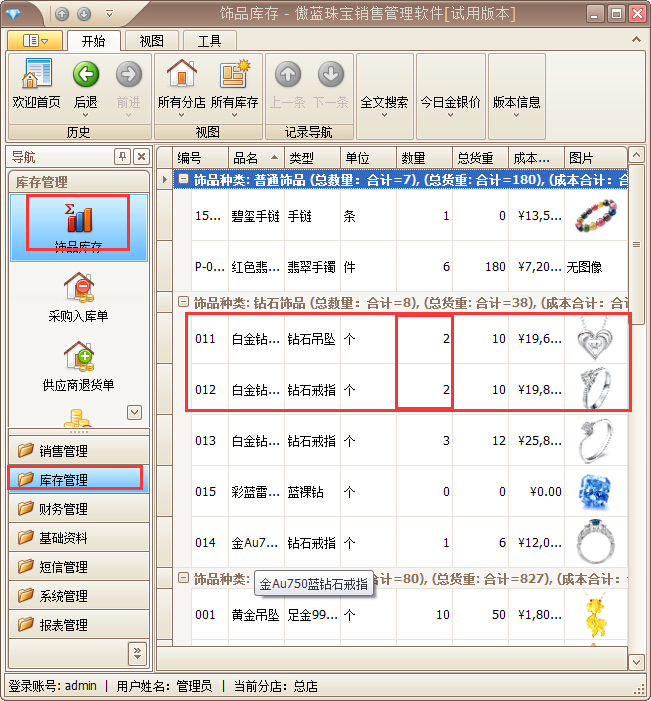Pin the 导航 navigation panel

pyautogui.click(x=122, y=156)
